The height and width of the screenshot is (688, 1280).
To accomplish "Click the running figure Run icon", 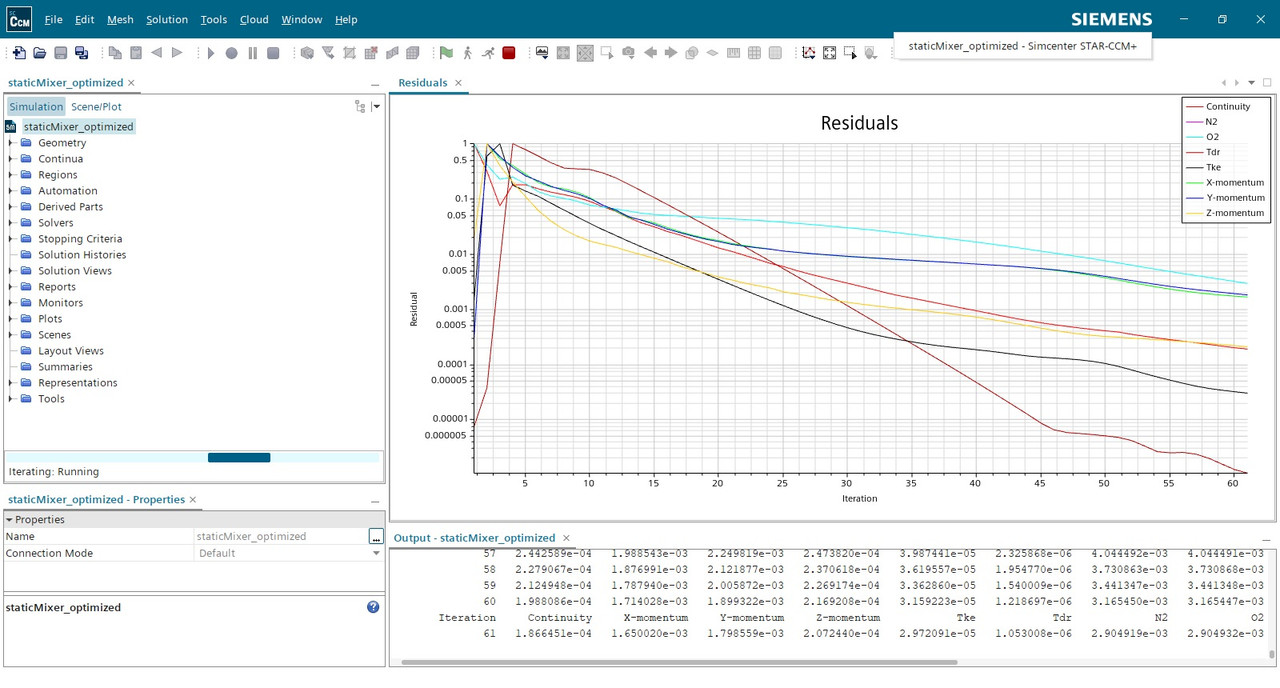I will (x=488, y=53).
